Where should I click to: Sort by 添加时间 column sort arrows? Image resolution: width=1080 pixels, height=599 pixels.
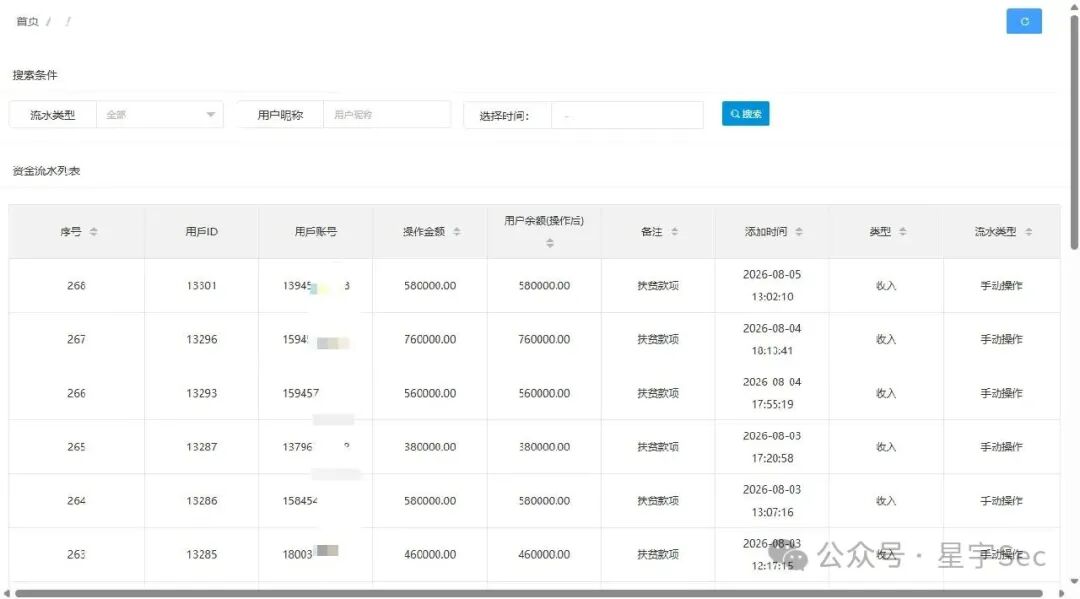point(799,232)
